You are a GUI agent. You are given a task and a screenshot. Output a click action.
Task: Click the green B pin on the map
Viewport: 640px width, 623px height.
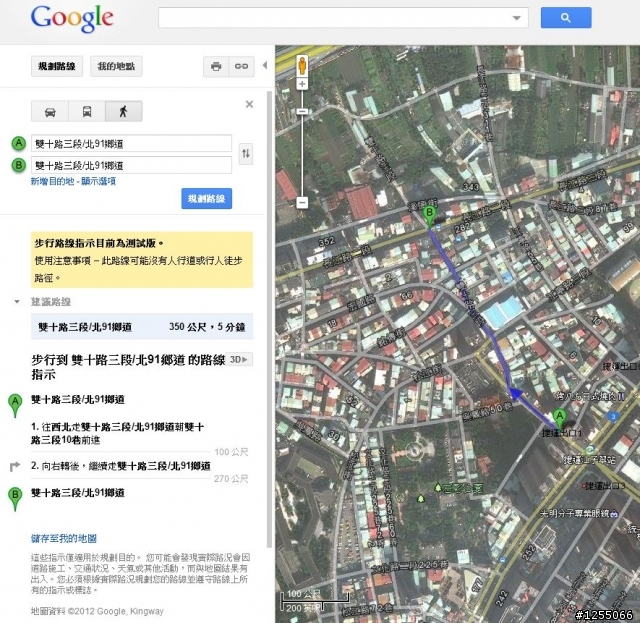coord(429,216)
